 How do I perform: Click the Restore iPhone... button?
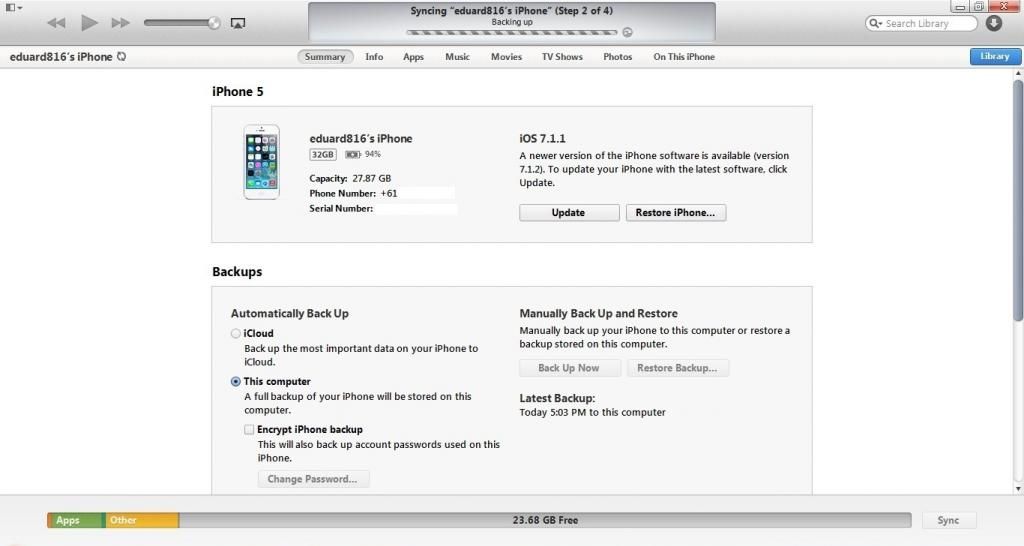tap(675, 213)
